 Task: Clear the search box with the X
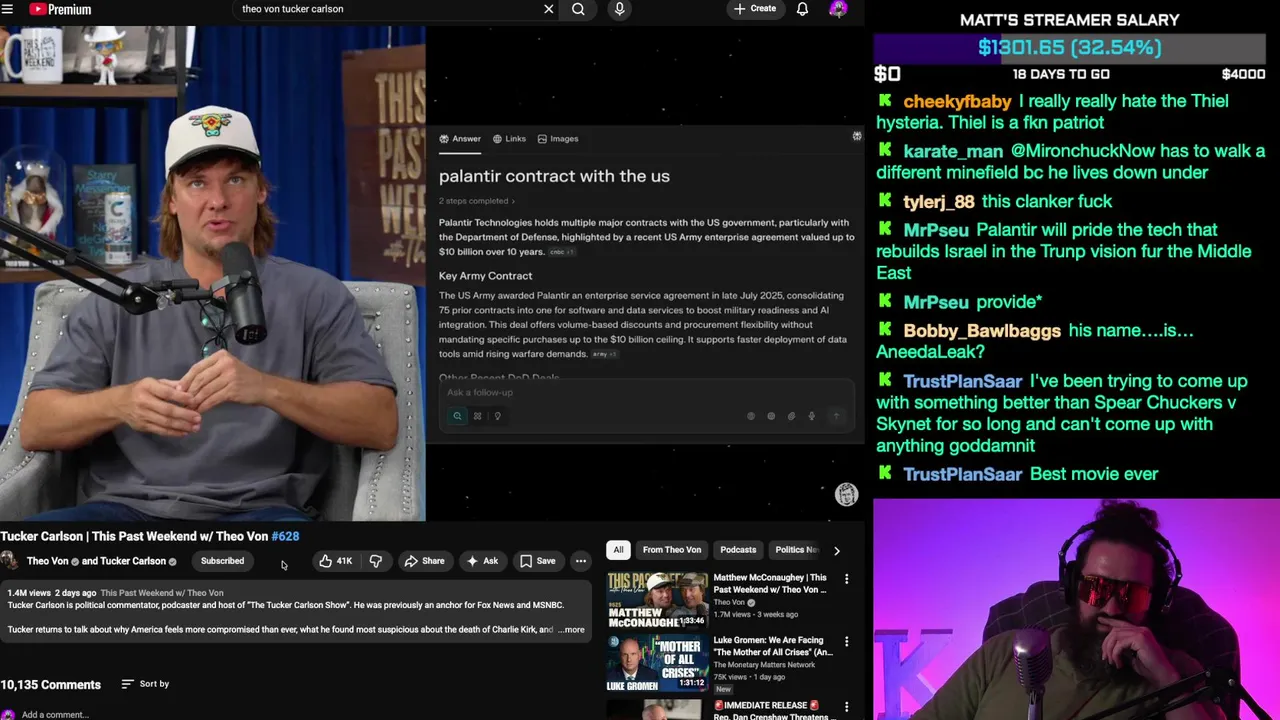pyautogui.click(x=548, y=9)
